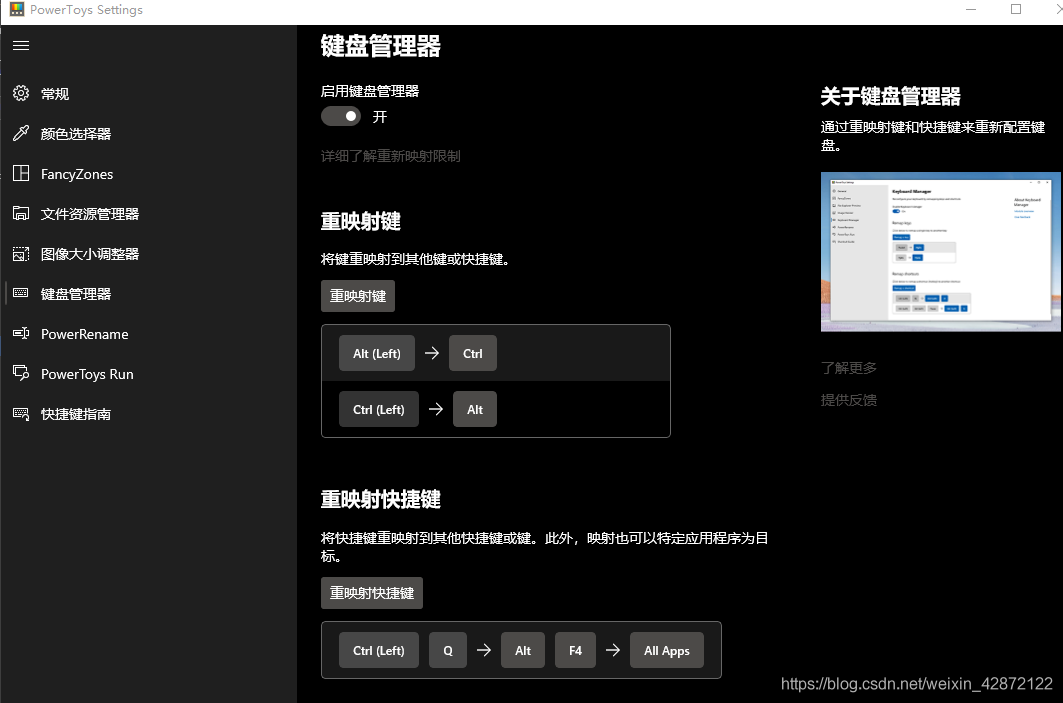Click the 关于键盘管理器 heading
Viewport: 1063px width, 703px height.
click(891, 96)
